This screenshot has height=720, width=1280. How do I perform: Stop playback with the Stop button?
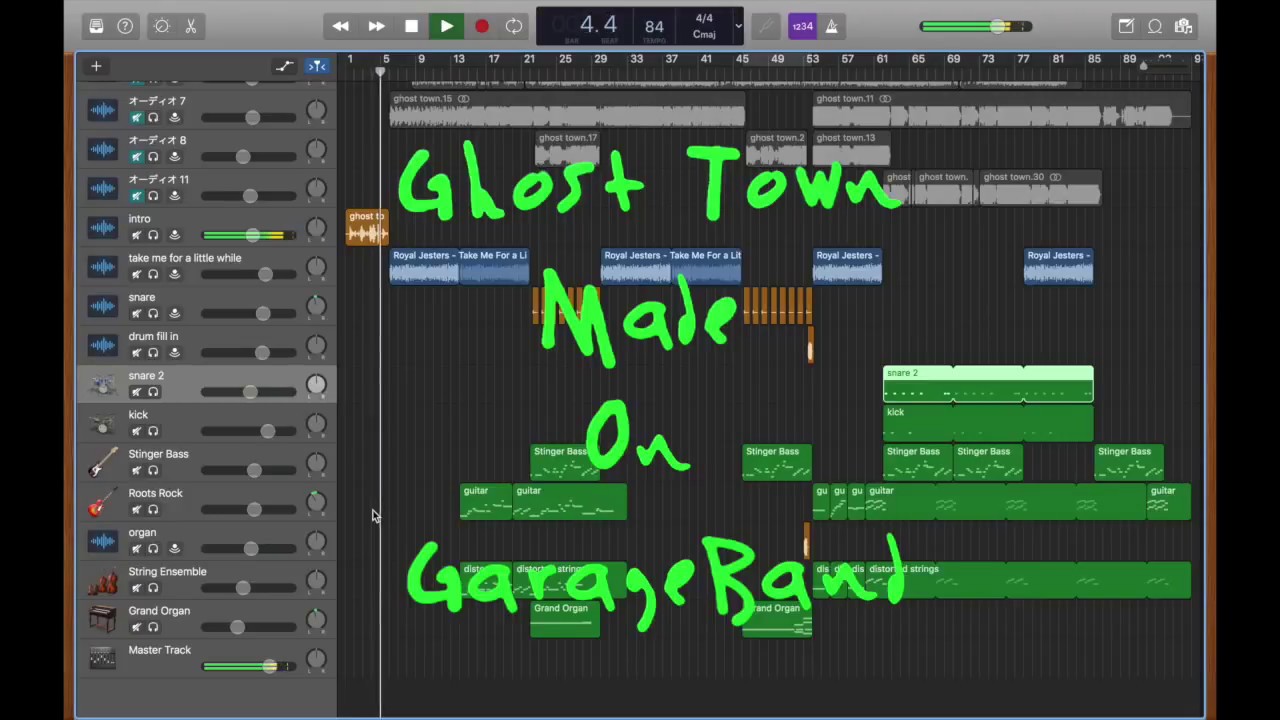click(x=411, y=26)
